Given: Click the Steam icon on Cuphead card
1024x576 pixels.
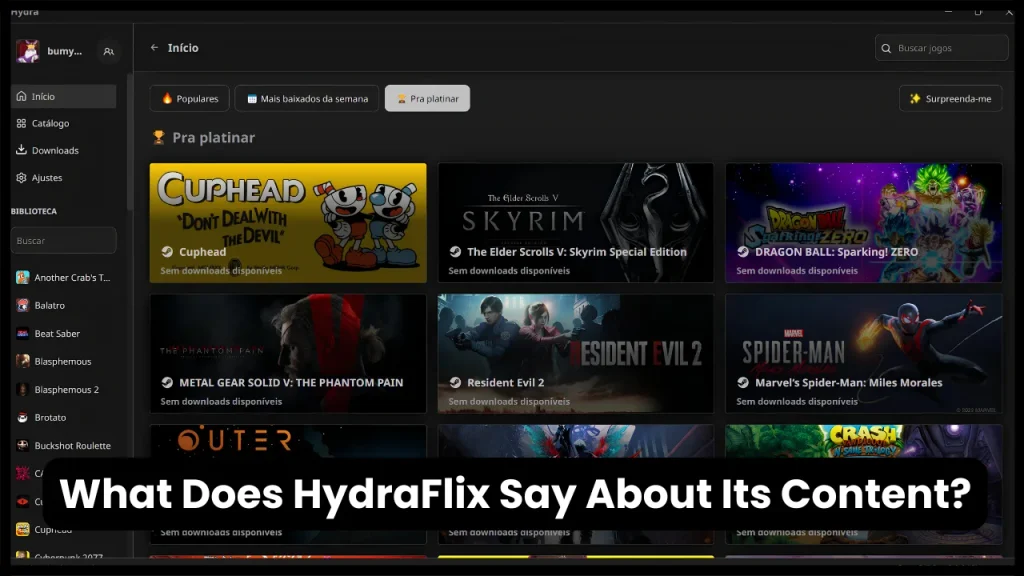Looking at the screenshot, I should point(167,251).
